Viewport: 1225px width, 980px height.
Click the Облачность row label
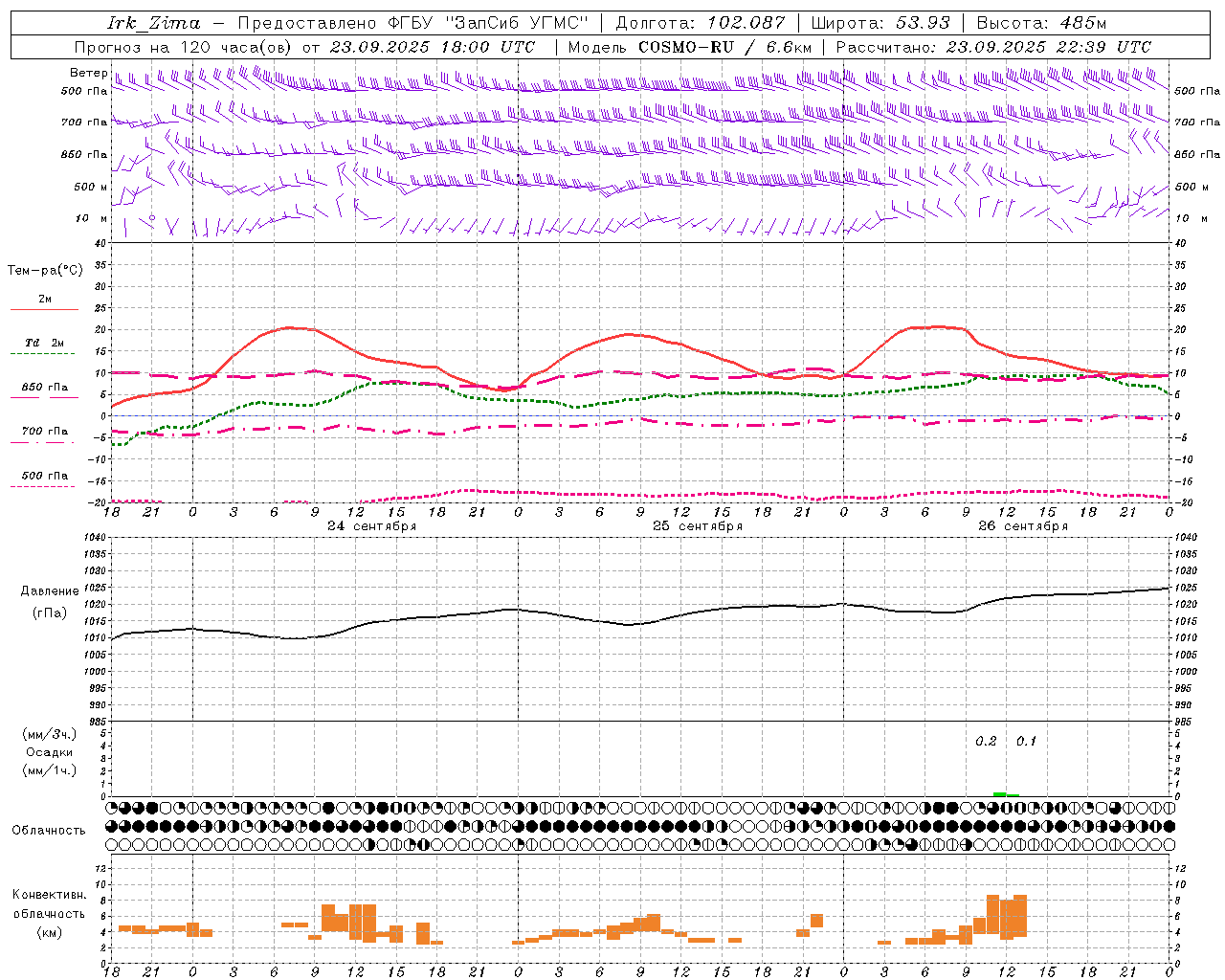click(49, 831)
